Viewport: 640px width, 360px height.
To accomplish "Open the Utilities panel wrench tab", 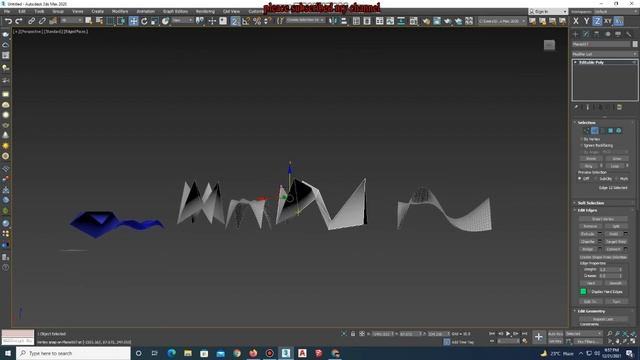I will (x=629, y=34).
